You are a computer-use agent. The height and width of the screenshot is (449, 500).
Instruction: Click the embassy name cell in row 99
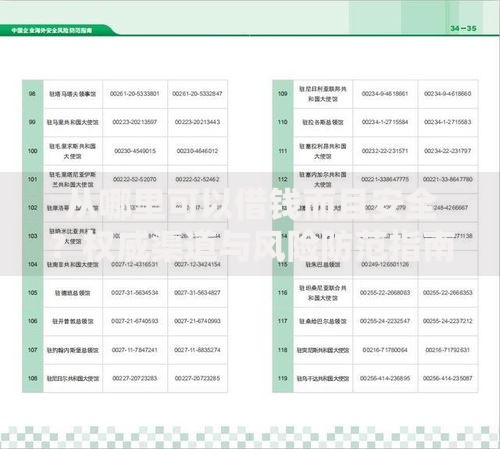pyautogui.click(x=73, y=122)
